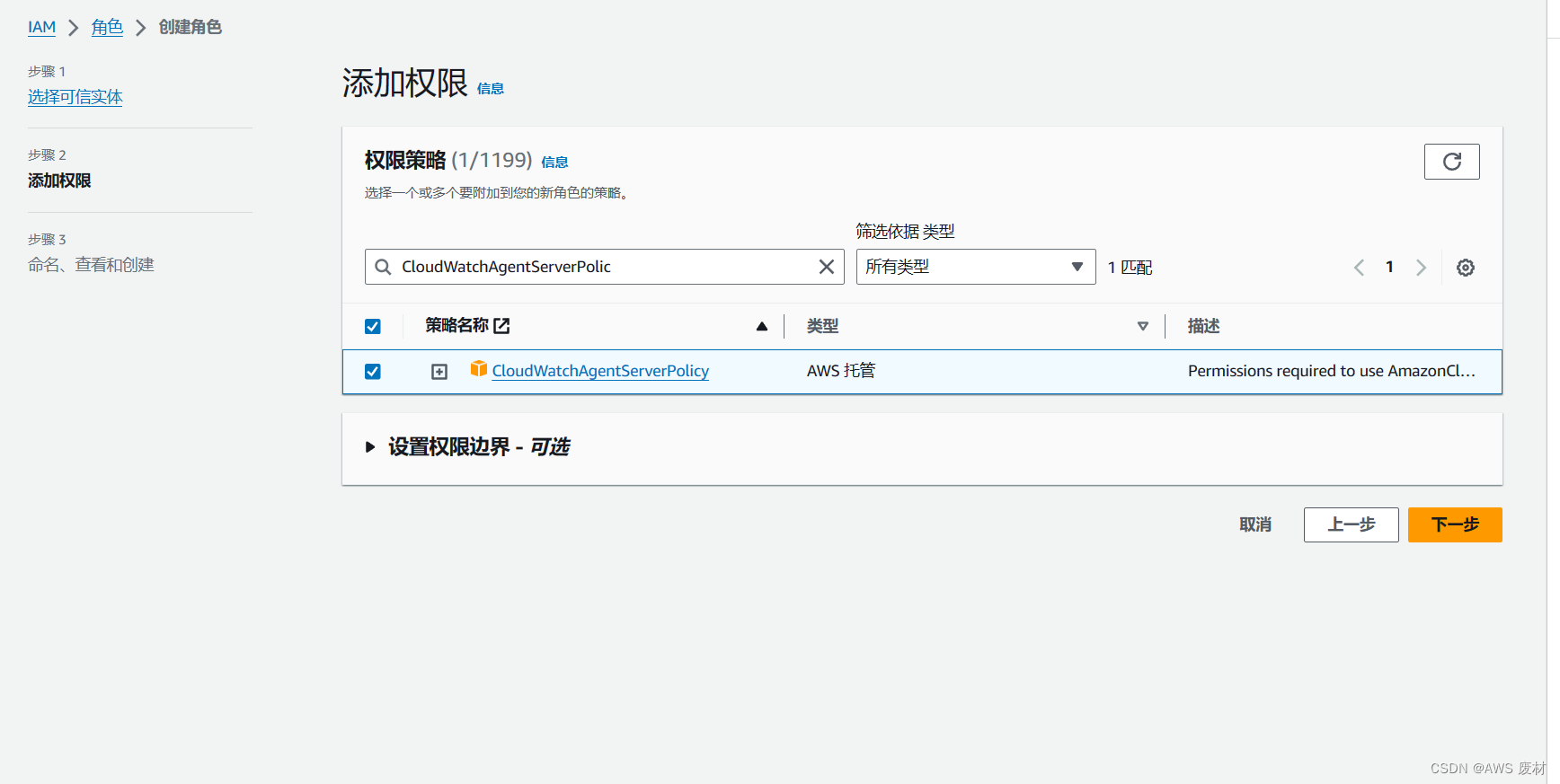Expand 设置权限边界 optional section
The image size is (1560, 784).
370,447
